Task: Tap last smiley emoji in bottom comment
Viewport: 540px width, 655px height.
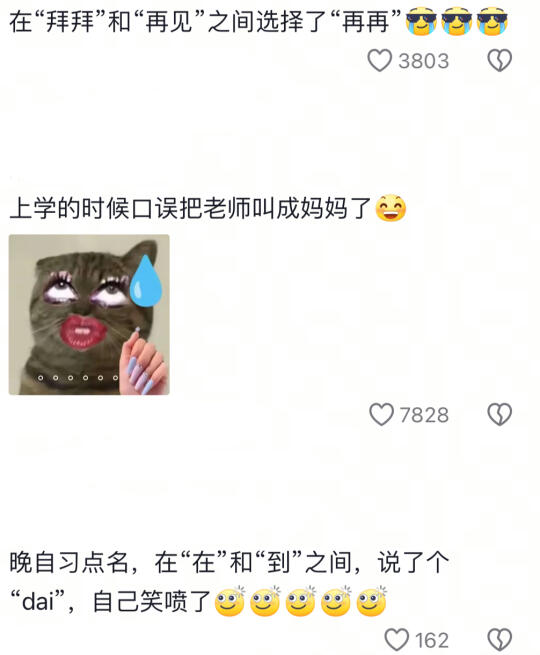Action: tap(371, 601)
